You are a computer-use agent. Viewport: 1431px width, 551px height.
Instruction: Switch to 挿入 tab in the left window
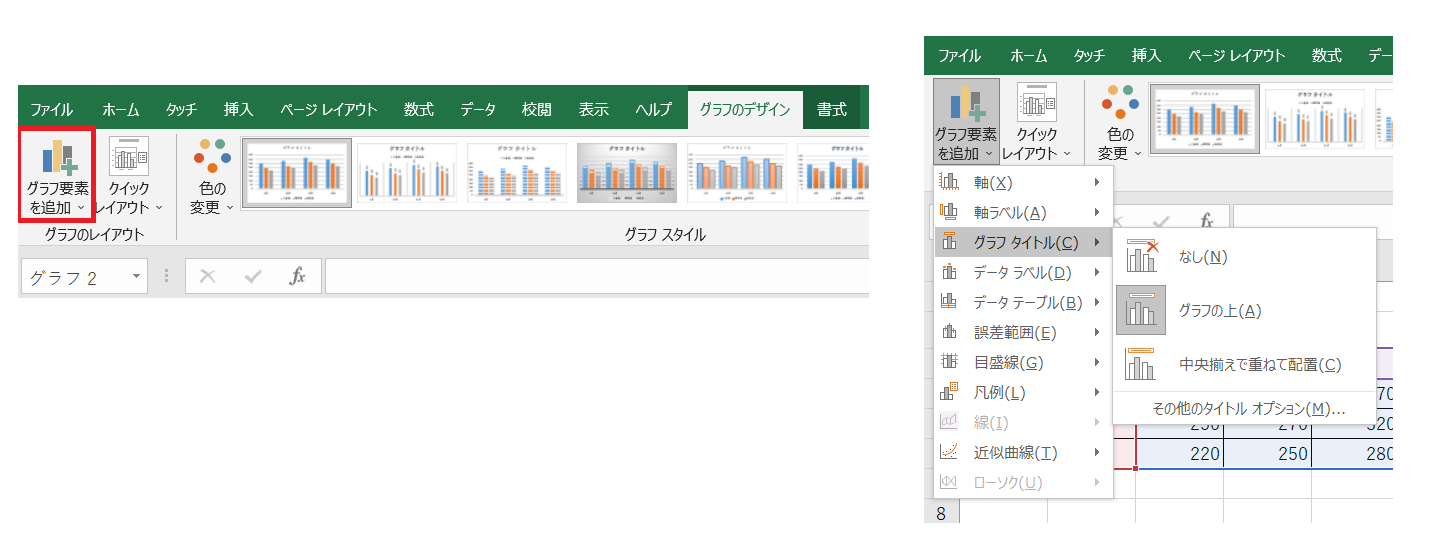pyautogui.click(x=238, y=110)
